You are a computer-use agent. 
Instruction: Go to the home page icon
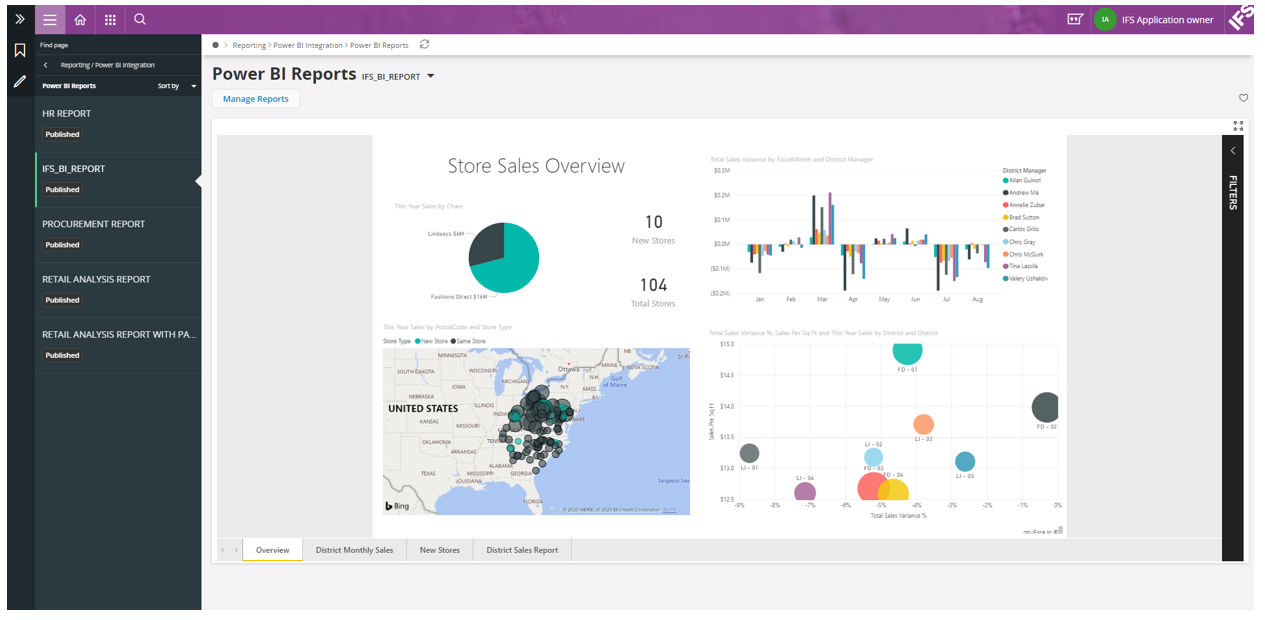click(x=80, y=19)
